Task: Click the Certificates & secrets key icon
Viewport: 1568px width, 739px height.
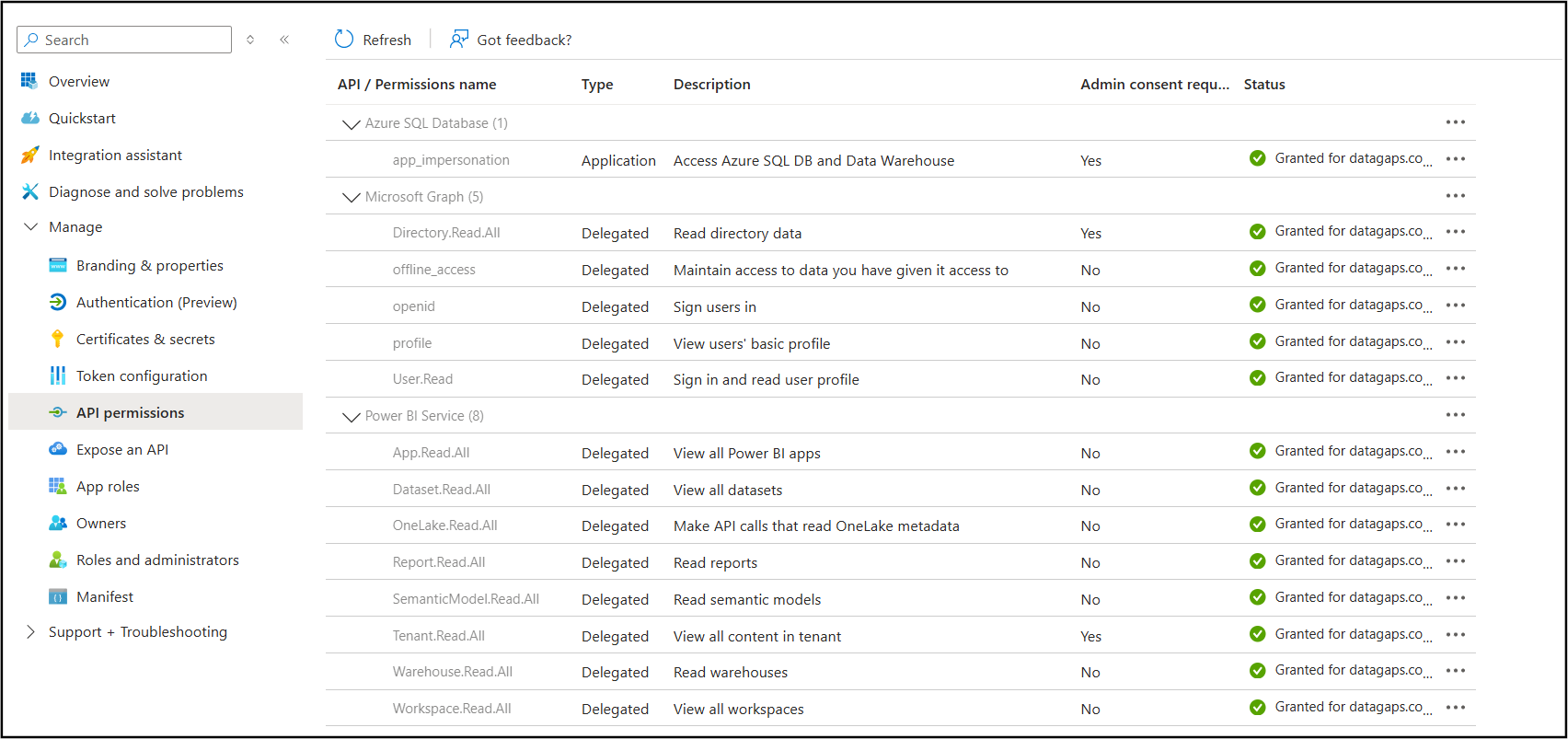Action: [x=58, y=339]
